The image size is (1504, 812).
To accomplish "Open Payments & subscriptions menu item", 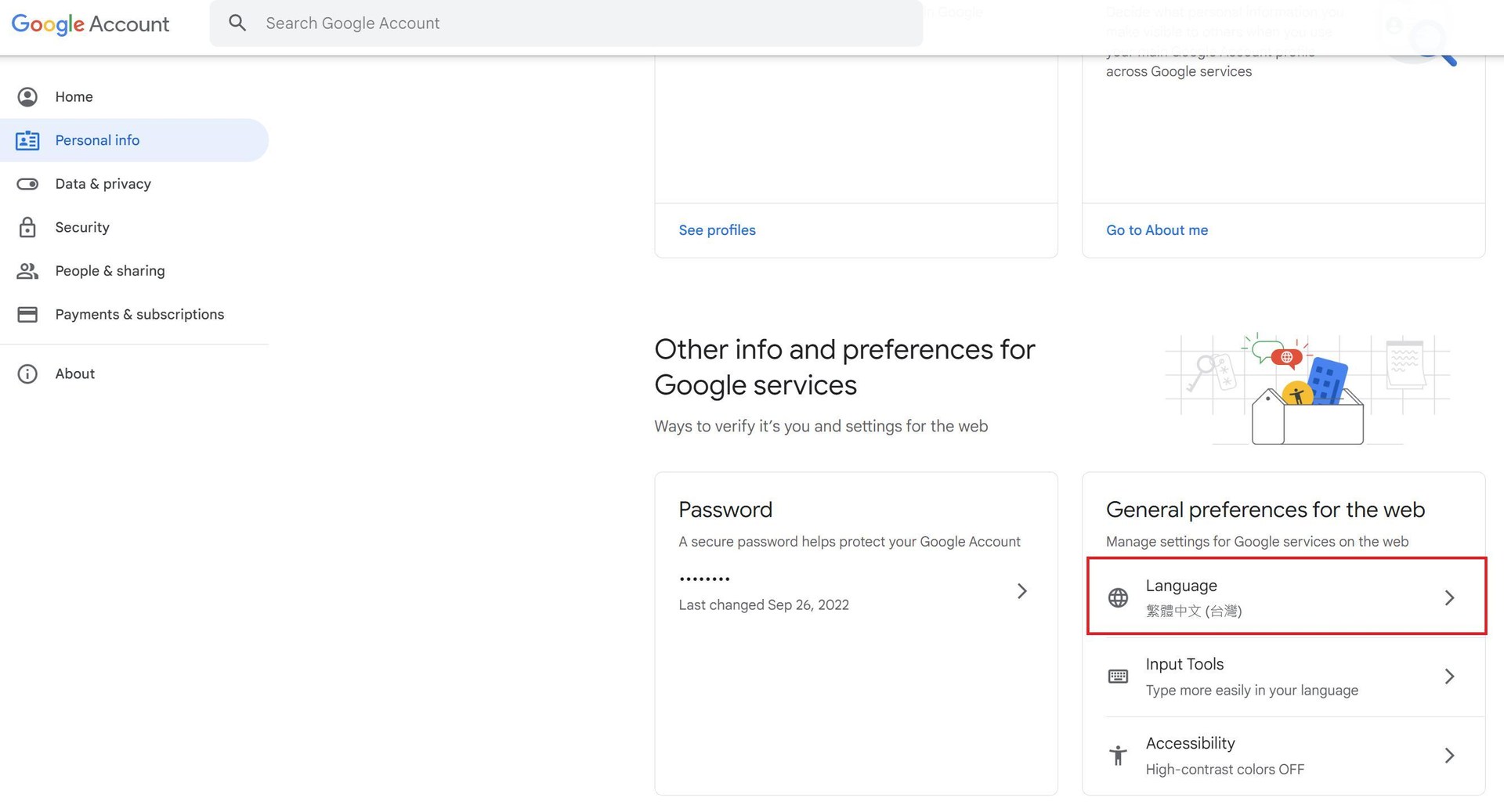I will point(139,315).
